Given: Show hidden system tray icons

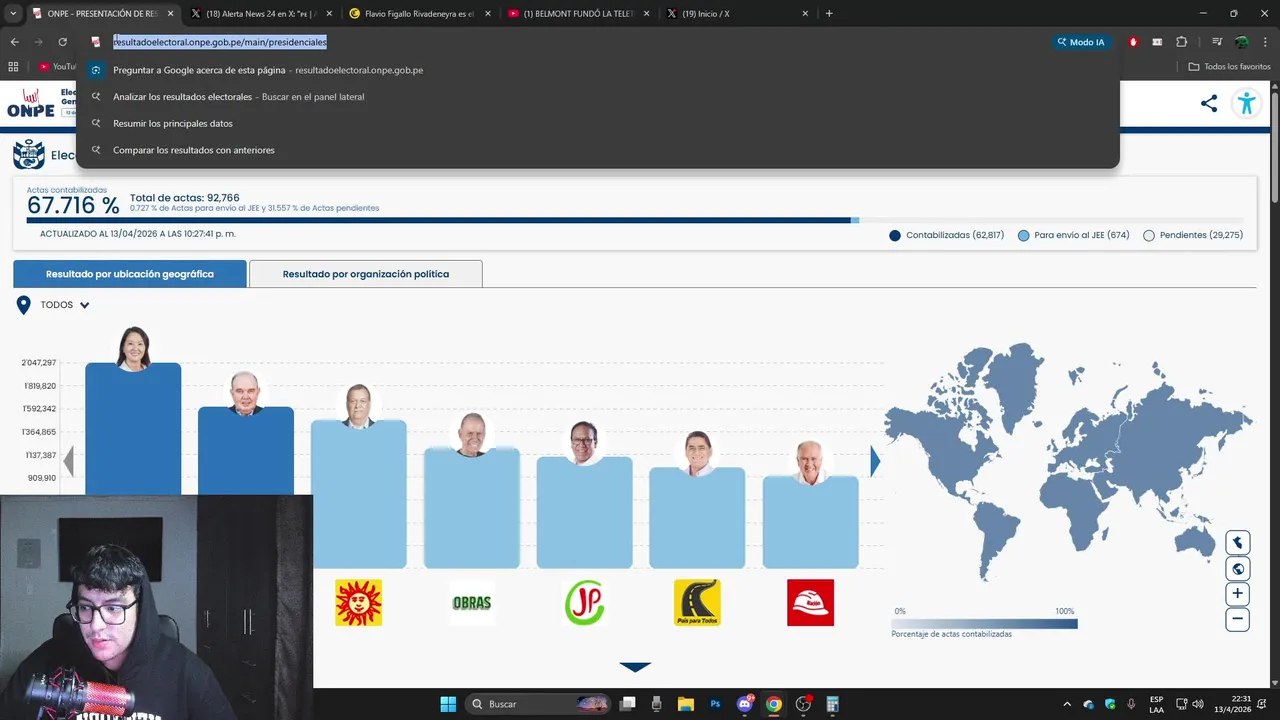Looking at the screenshot, I should [1066, 704].
